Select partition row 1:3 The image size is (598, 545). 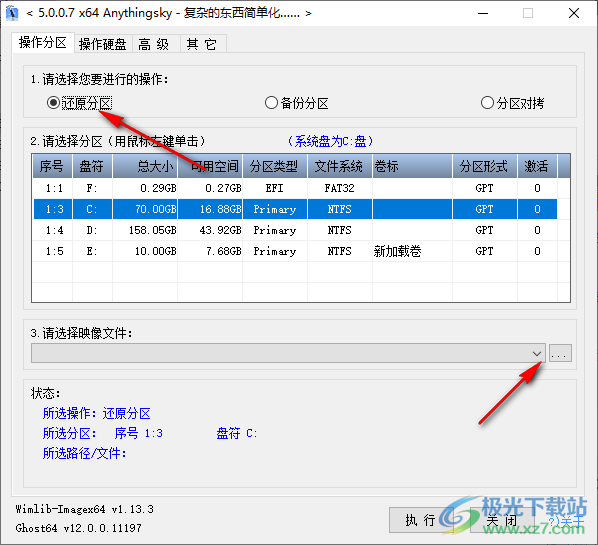[x=295, y=209]
